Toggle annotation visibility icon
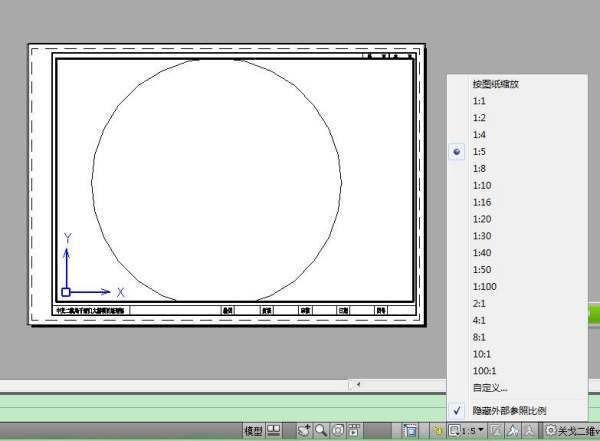 click(x=513, y=431)
